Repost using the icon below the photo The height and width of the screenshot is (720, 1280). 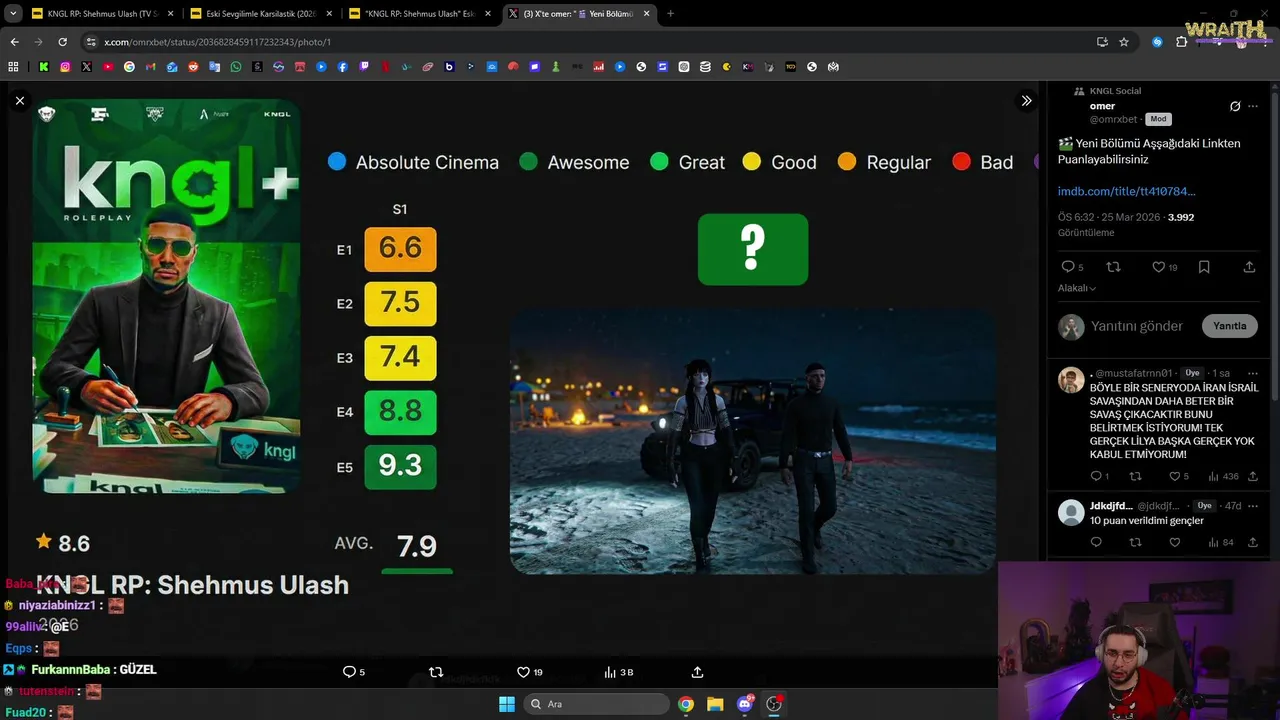tap(436, 672)
